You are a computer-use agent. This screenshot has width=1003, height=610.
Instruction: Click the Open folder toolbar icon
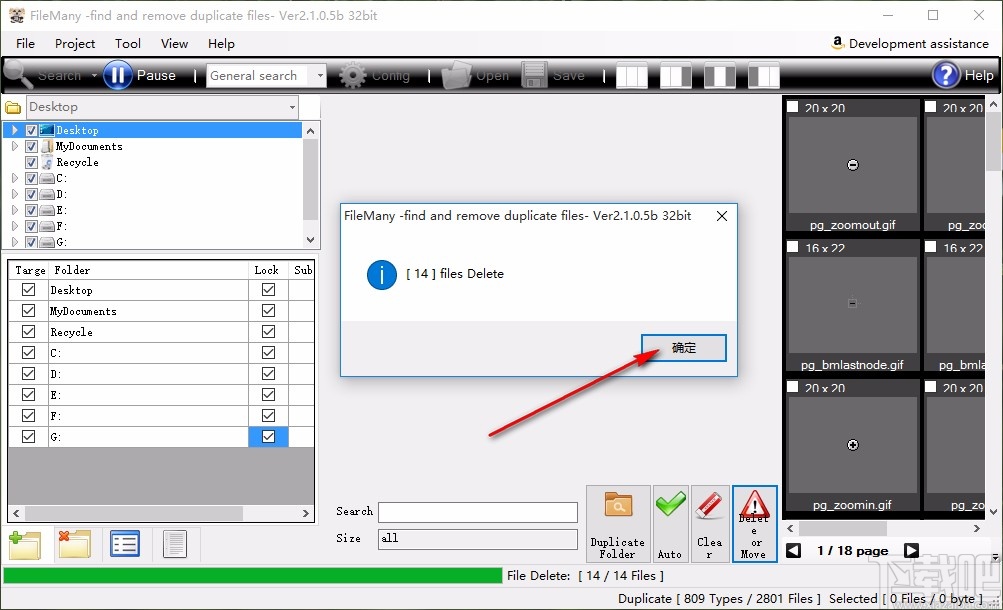[456, 75]
